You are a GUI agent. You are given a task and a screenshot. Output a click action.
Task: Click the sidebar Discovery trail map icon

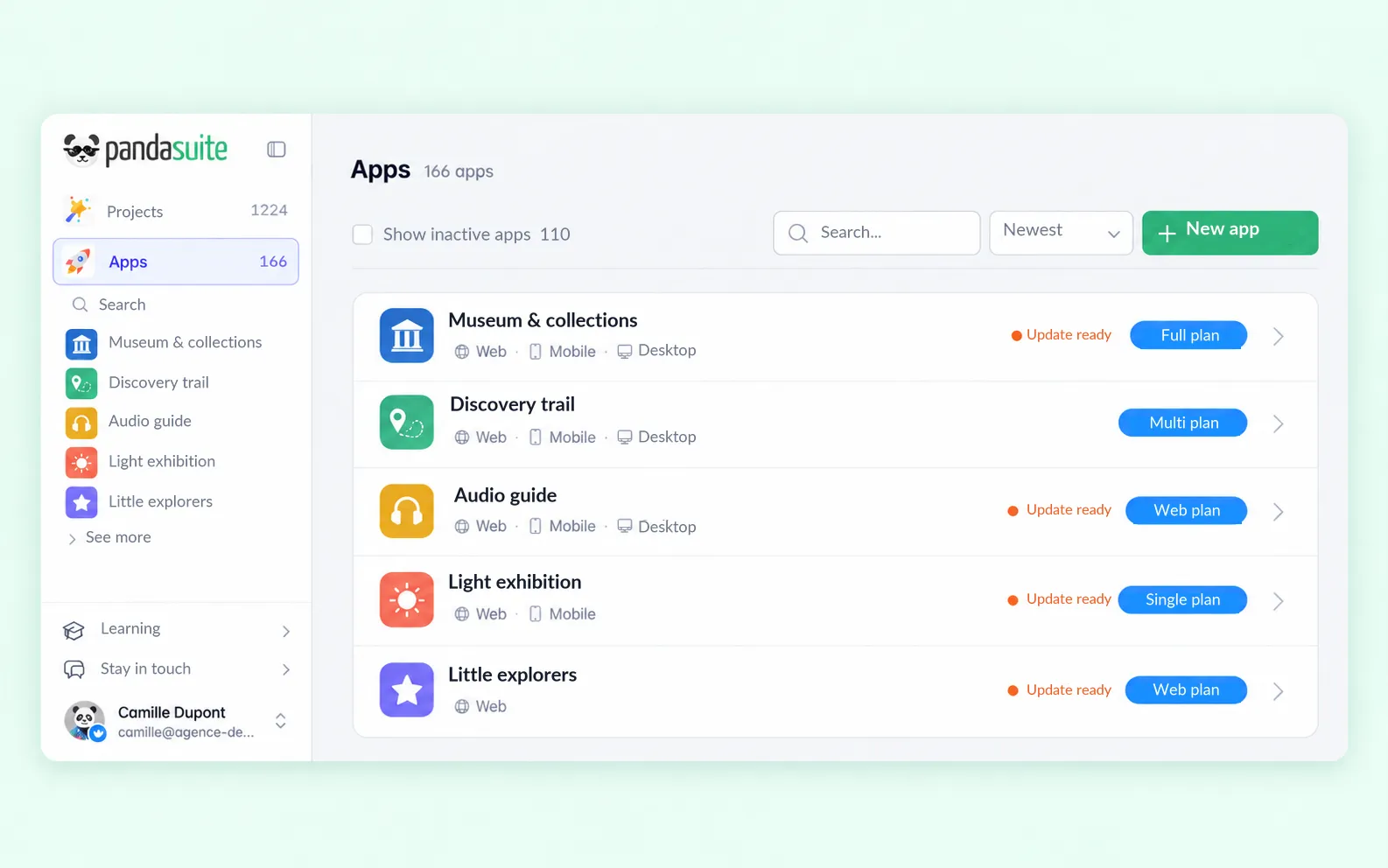click(x=81, y=383)
